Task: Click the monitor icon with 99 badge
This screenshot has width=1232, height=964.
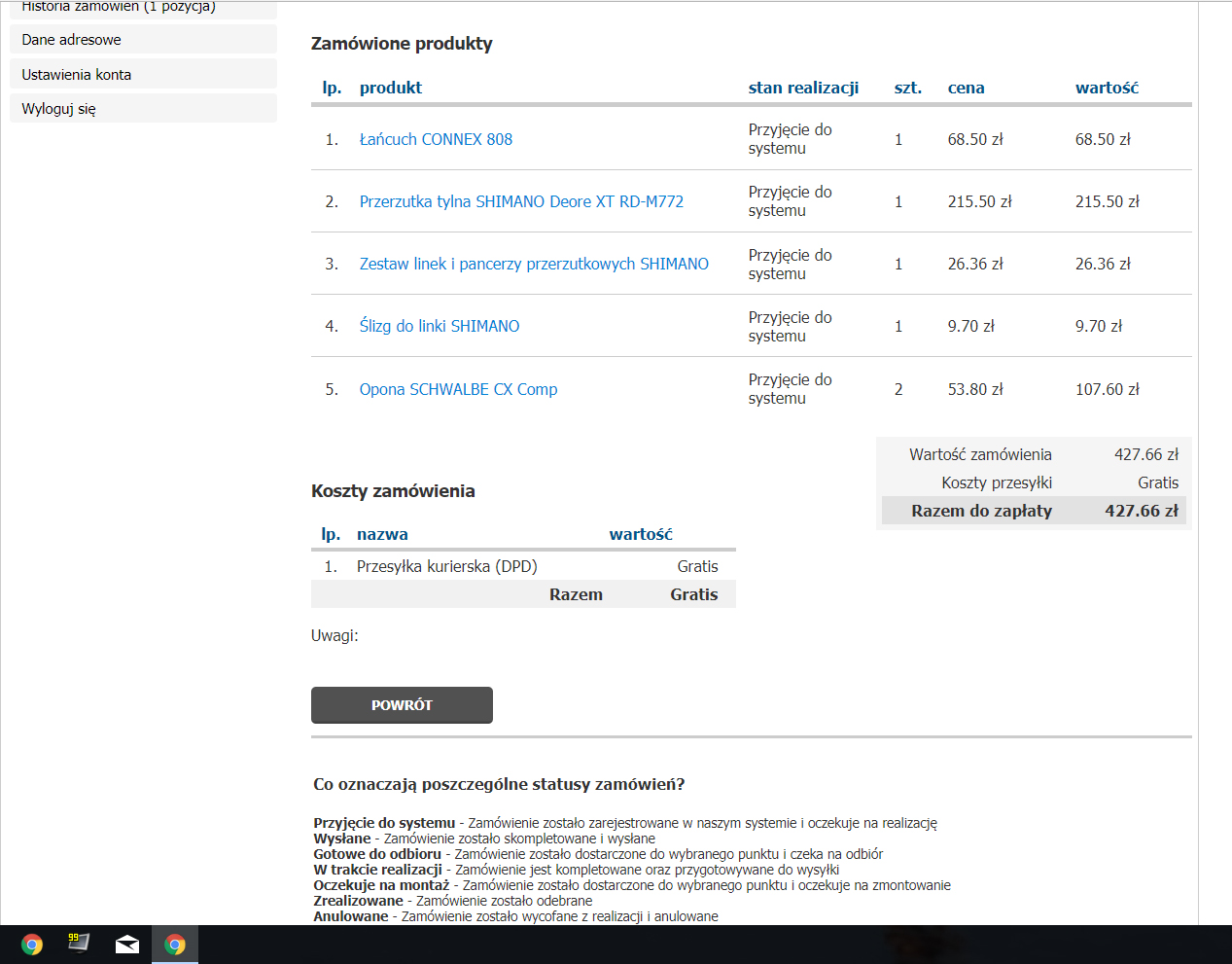Action: click(79, 944)
